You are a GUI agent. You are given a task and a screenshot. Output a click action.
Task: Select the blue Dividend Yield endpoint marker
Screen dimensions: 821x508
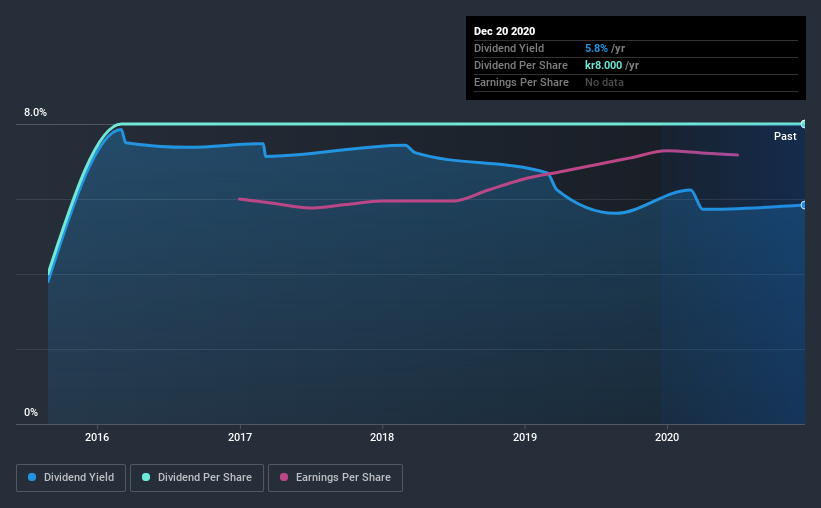(x=803, y=205)
